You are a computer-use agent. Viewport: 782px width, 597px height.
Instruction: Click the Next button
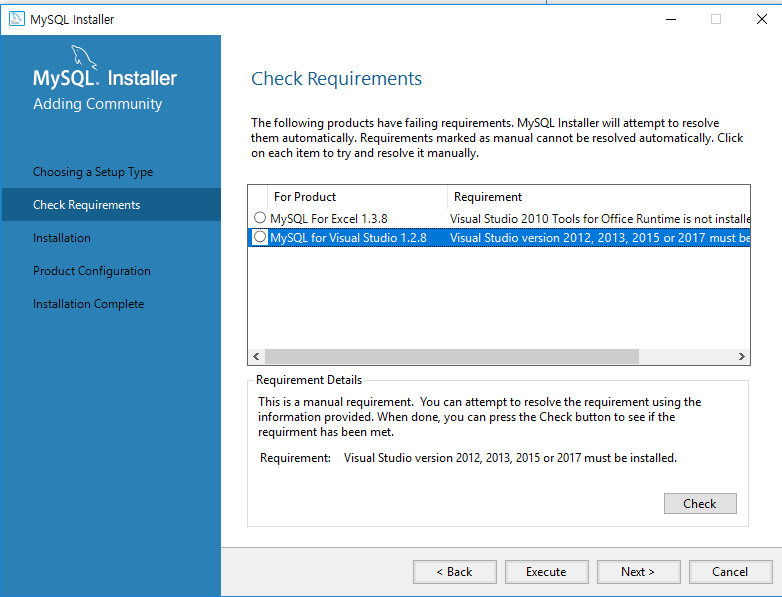click(638, 572)
